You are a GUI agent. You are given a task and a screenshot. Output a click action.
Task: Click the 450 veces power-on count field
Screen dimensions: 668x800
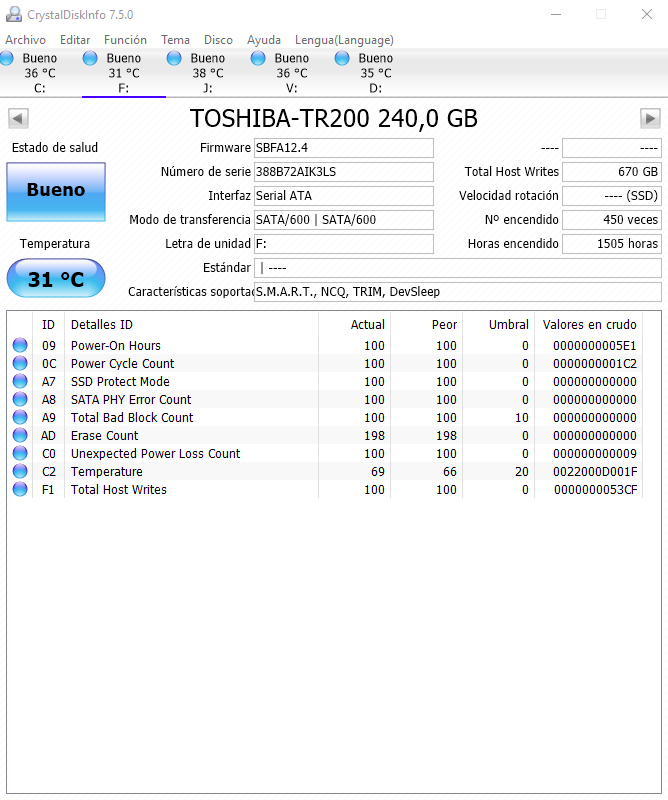tap(612, 220)
